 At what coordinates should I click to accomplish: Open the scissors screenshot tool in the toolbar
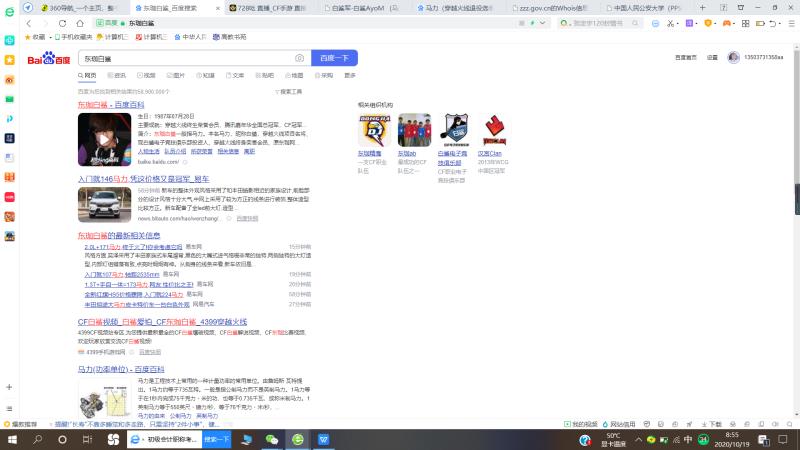coord(670,23)
